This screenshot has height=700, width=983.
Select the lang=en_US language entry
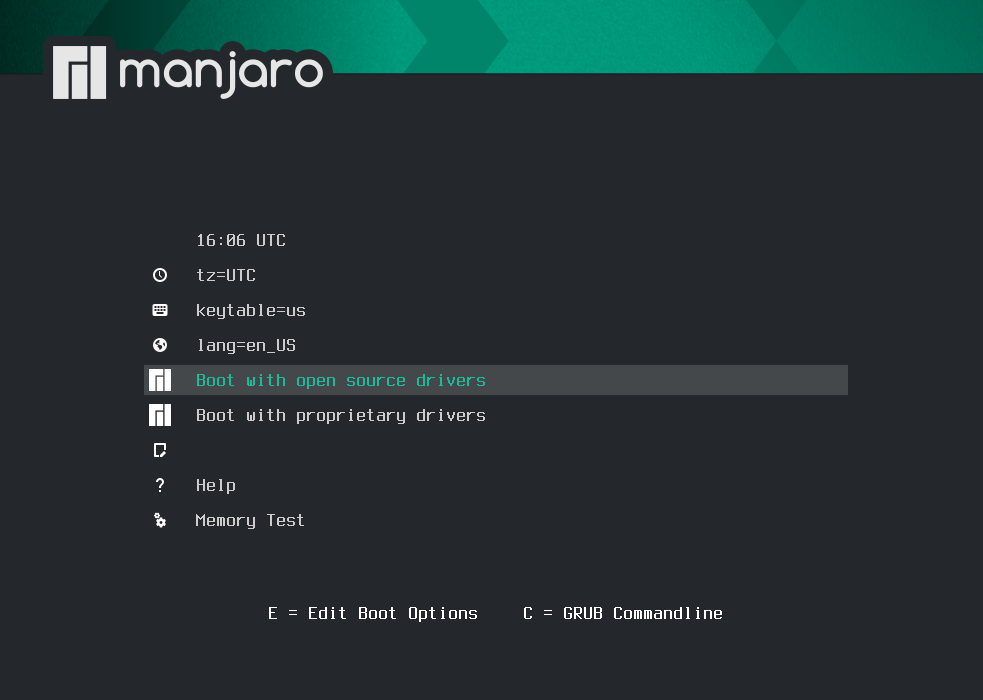(495, 345)
